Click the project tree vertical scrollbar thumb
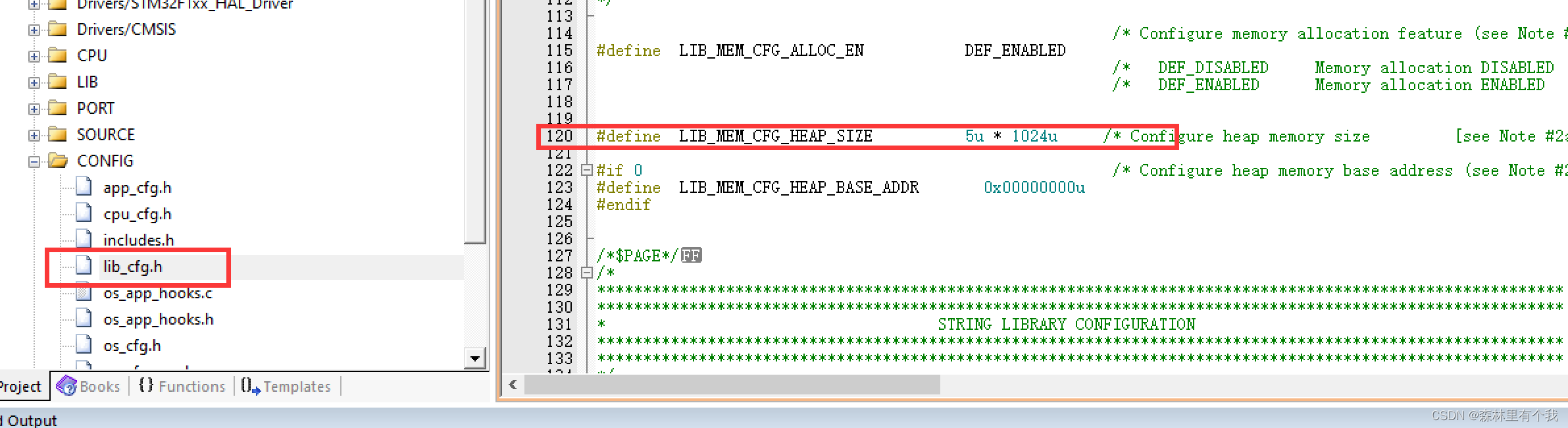This screenshot has width=1568, height=428. pos(474,121)
